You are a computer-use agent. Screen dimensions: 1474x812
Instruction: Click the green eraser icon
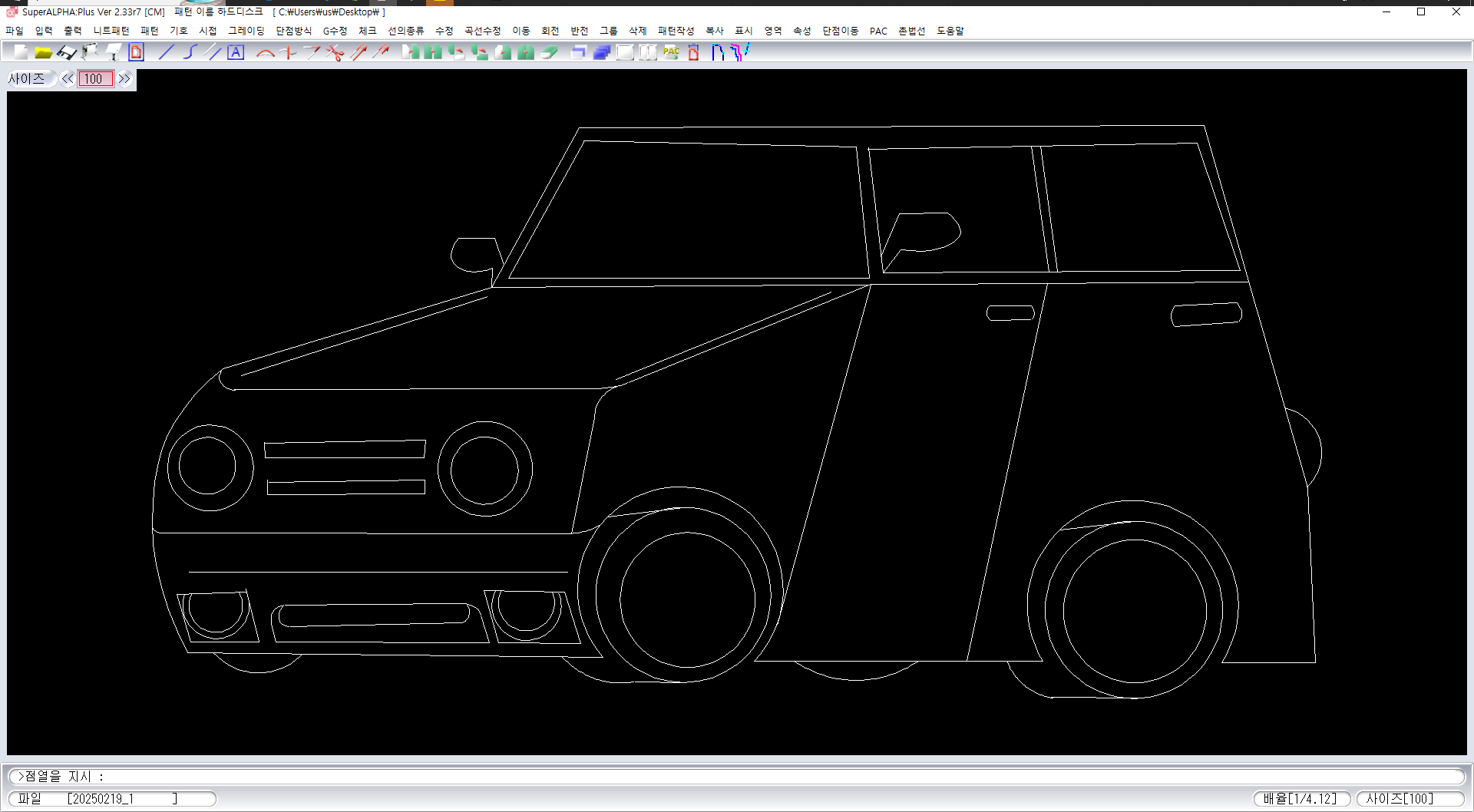(x=549, y=52)
